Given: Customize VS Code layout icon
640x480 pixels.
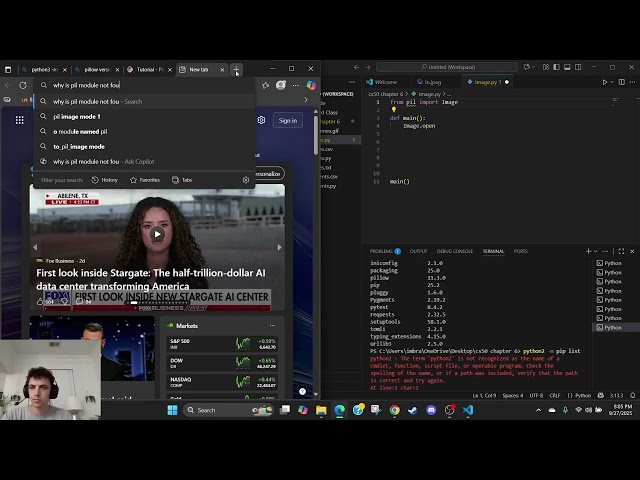Looking at the screenshot, I should pos(546,67).
